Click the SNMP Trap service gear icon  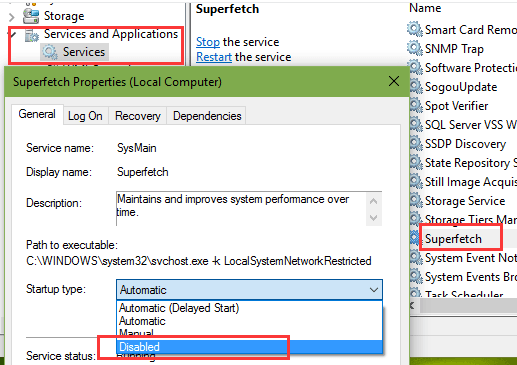point(415,48)
